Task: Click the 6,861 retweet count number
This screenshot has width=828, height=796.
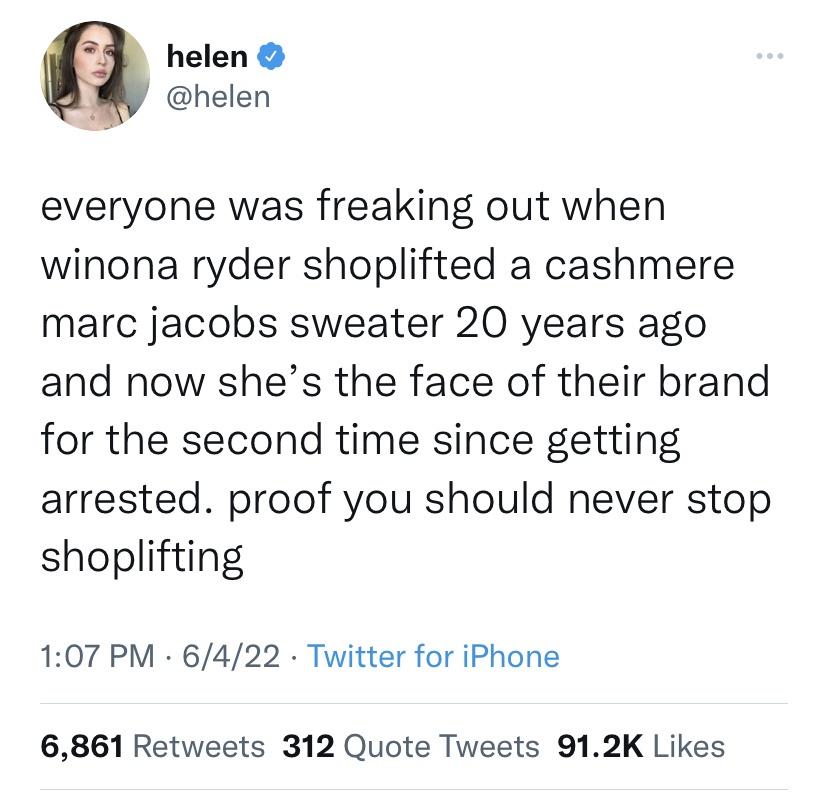Action: pos(82,746)
